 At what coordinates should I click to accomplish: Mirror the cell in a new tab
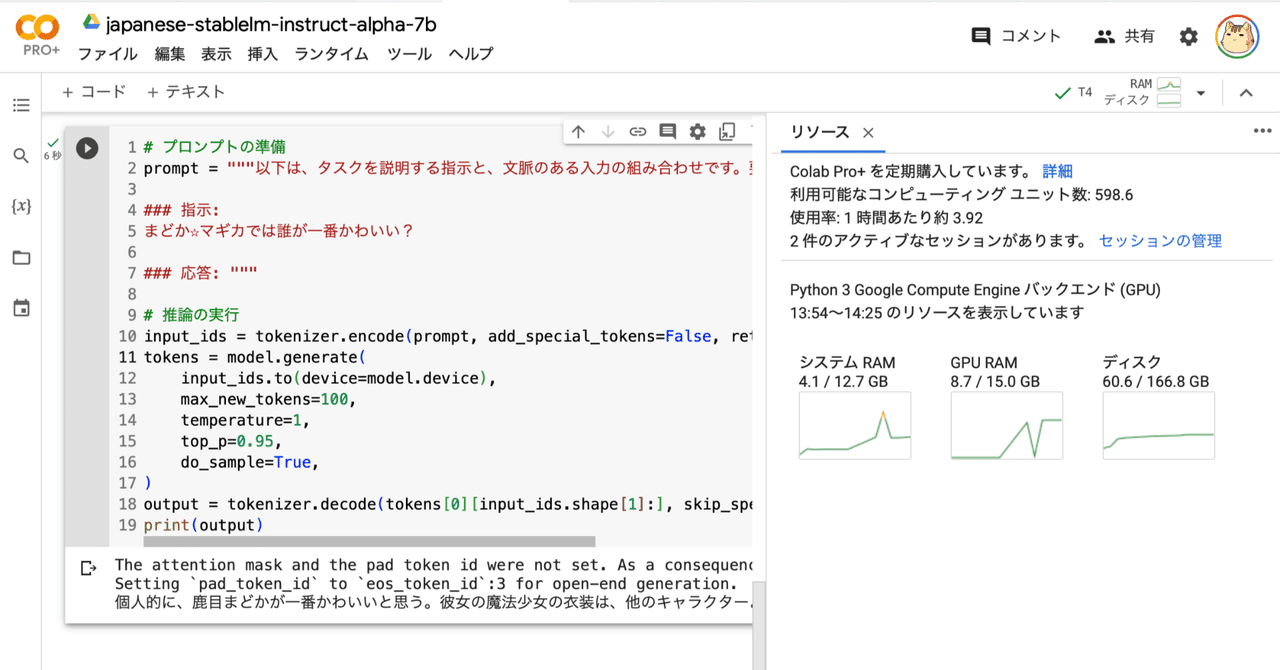coord(727,131)
